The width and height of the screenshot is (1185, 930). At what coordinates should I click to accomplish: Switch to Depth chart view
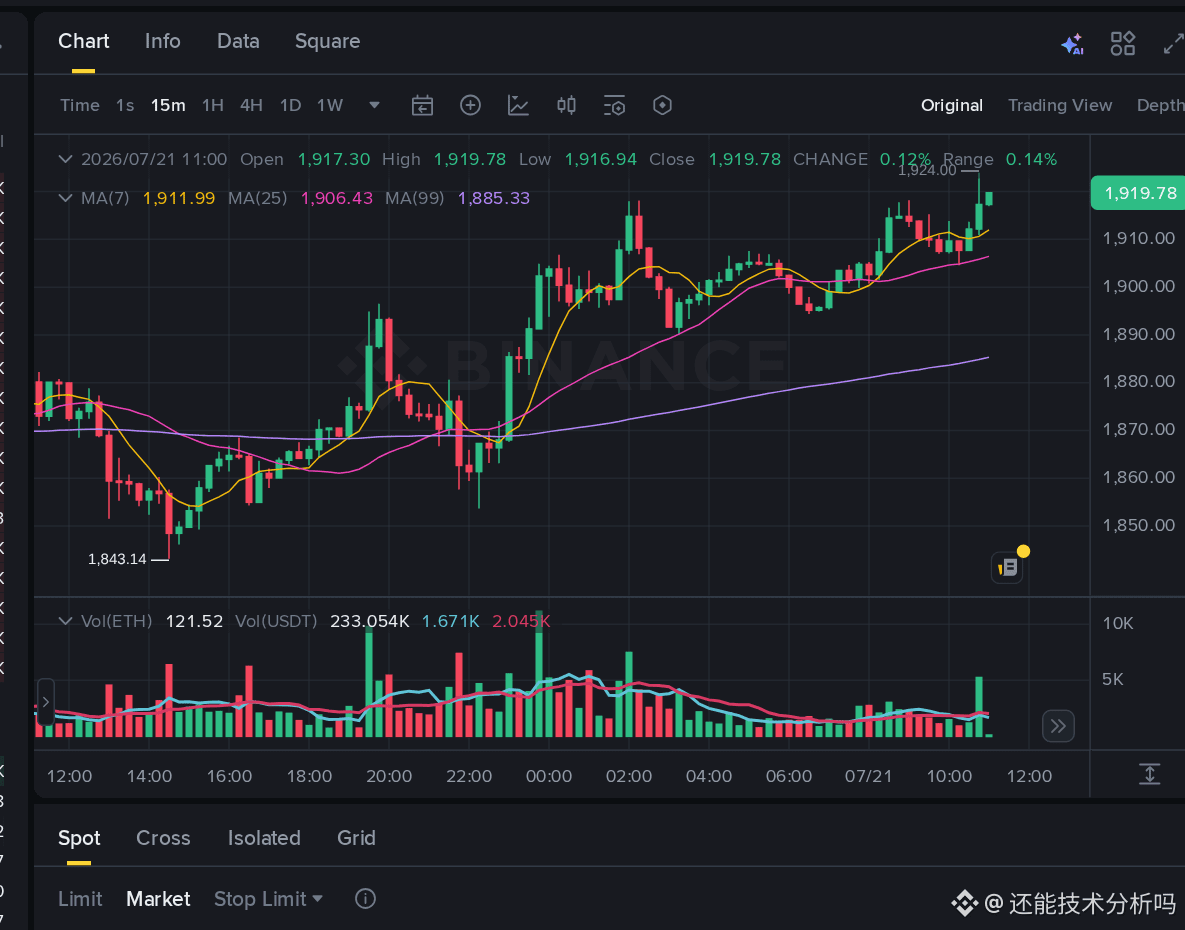click(x=1160, y=105)
